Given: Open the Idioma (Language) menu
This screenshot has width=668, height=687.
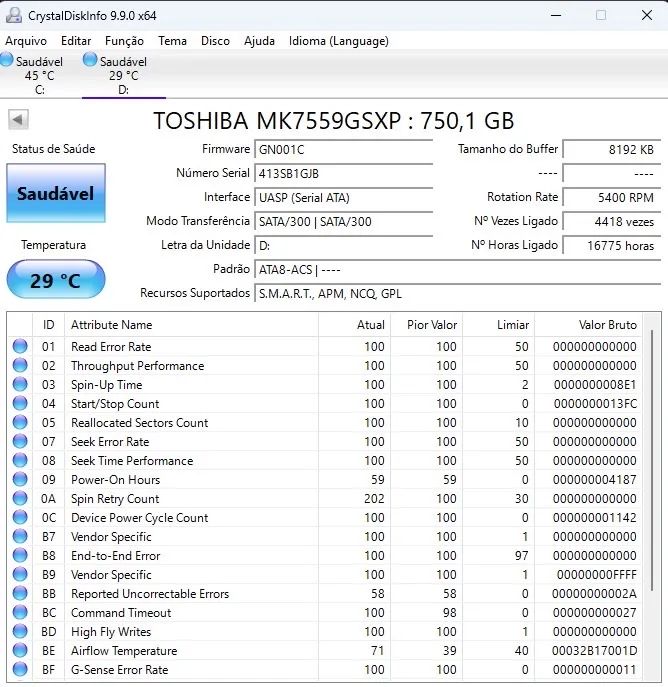Looking at the screenshot, I should tap(339, 41).
